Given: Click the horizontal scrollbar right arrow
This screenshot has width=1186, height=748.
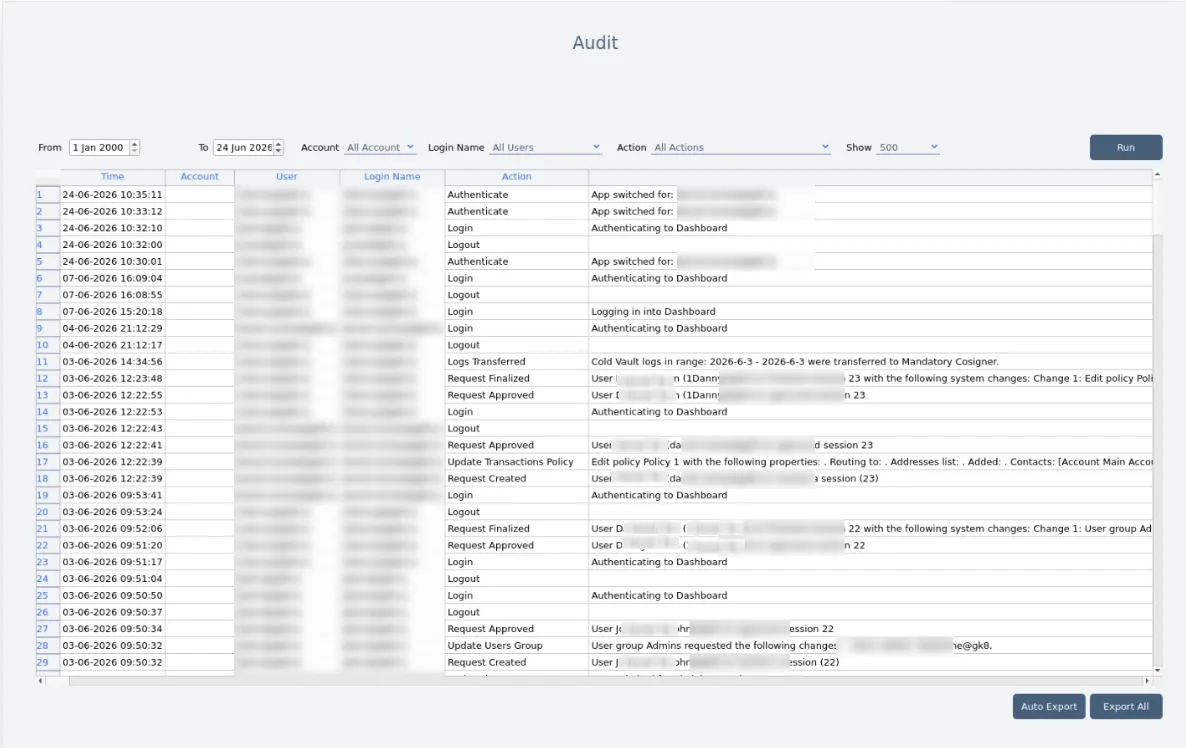Looking at the screenshot, I should pos(1147,681).
